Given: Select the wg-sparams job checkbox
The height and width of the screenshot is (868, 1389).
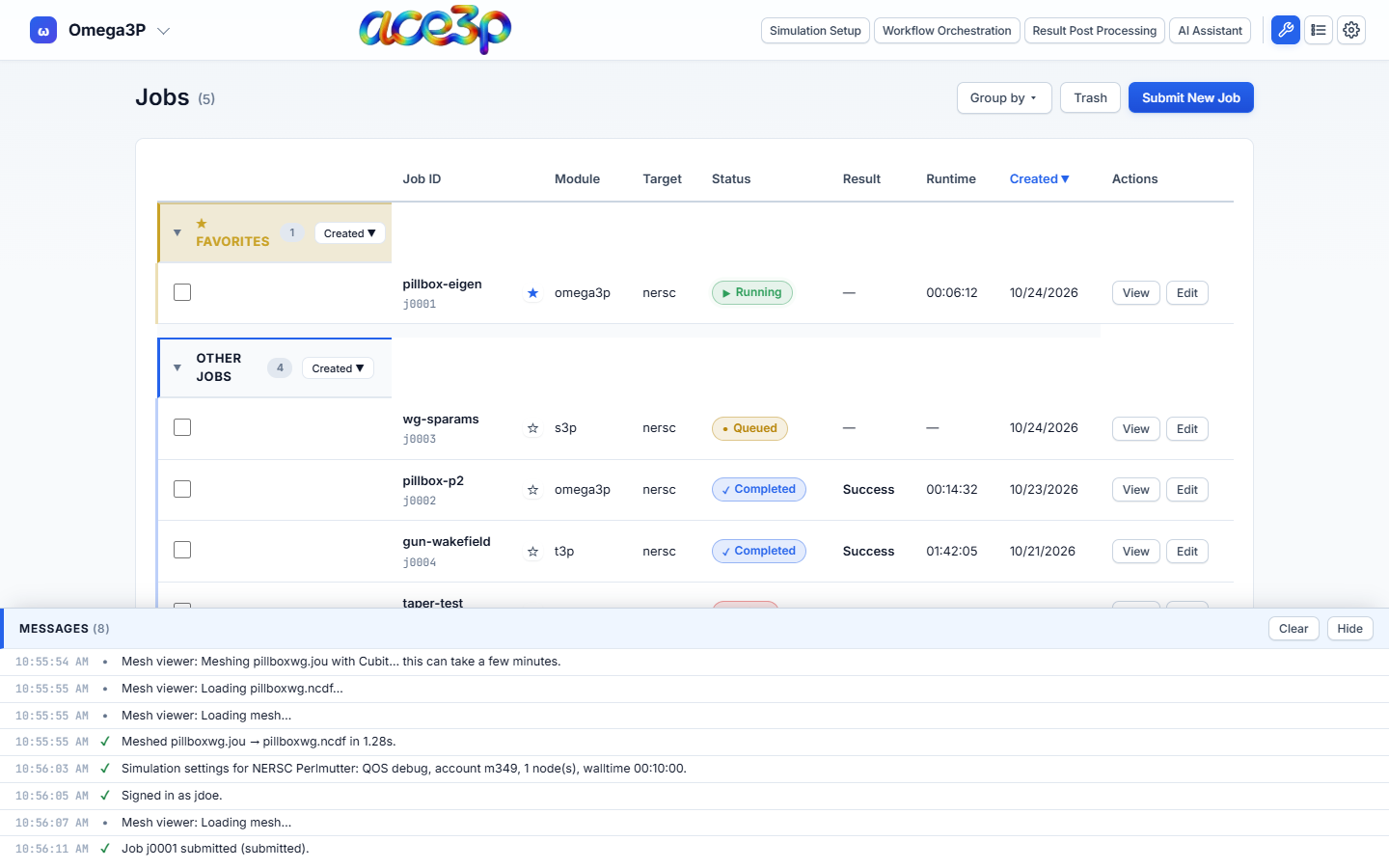Looking at the screenshot, I should pyautogui.click(x=182, y=427).
